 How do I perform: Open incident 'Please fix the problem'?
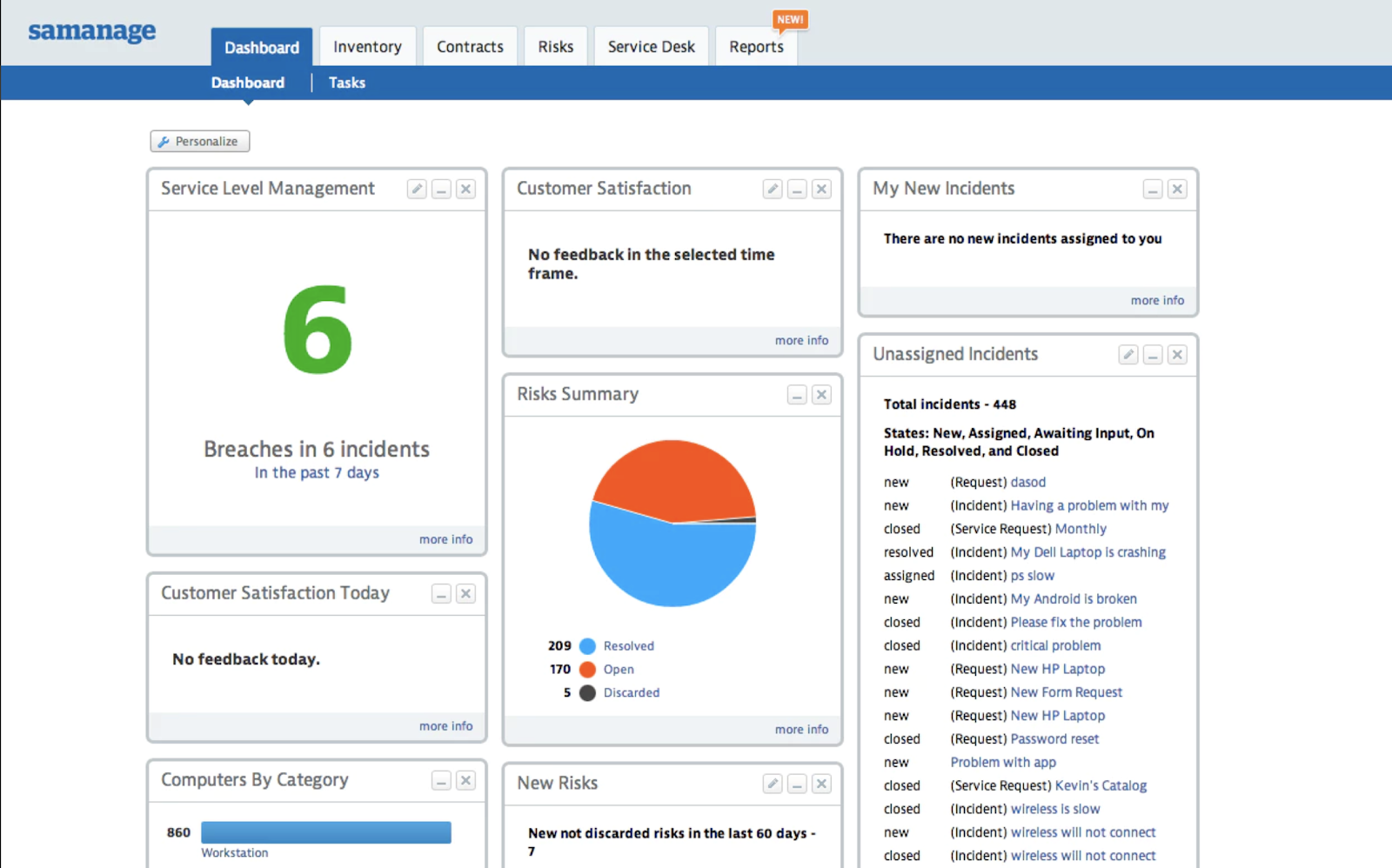tap(1076, 623)
